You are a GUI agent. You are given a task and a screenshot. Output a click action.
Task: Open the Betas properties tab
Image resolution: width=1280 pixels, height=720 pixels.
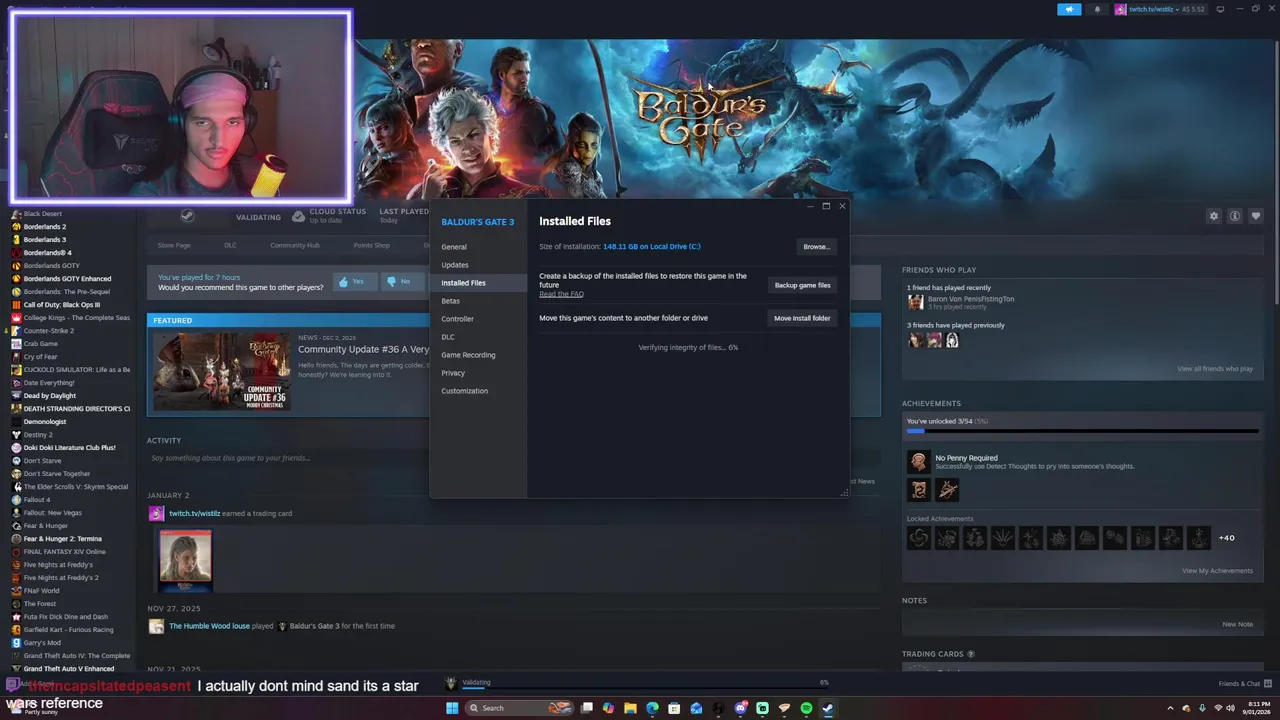451,301
